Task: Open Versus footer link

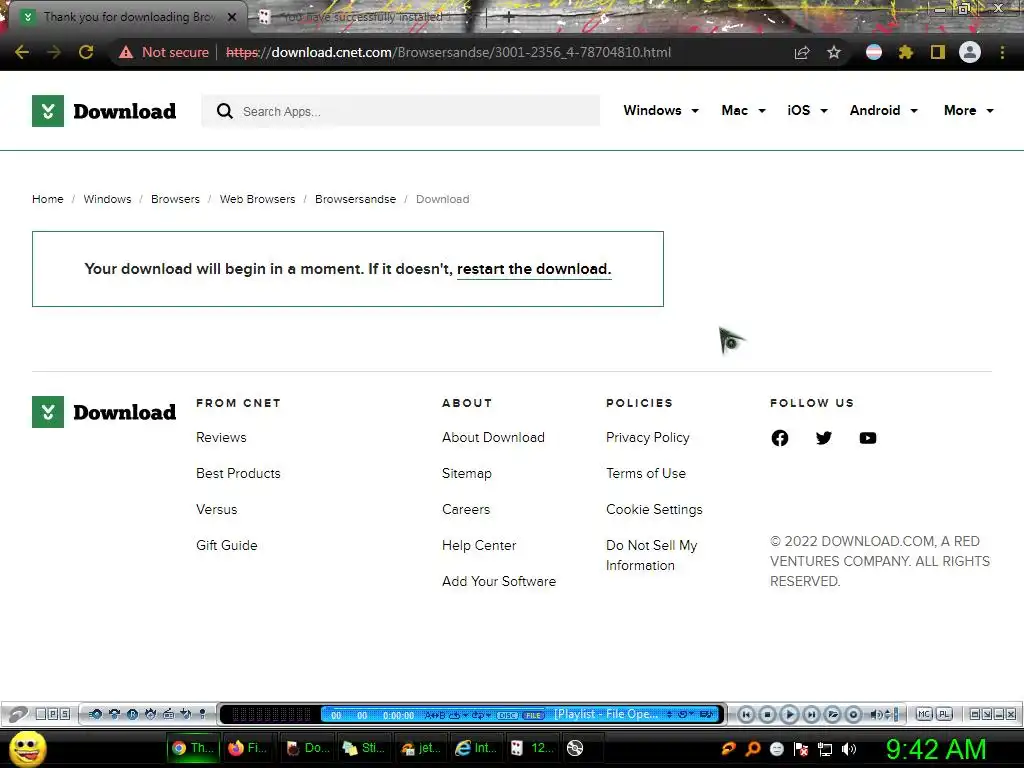Action: [x=217, y=509]
